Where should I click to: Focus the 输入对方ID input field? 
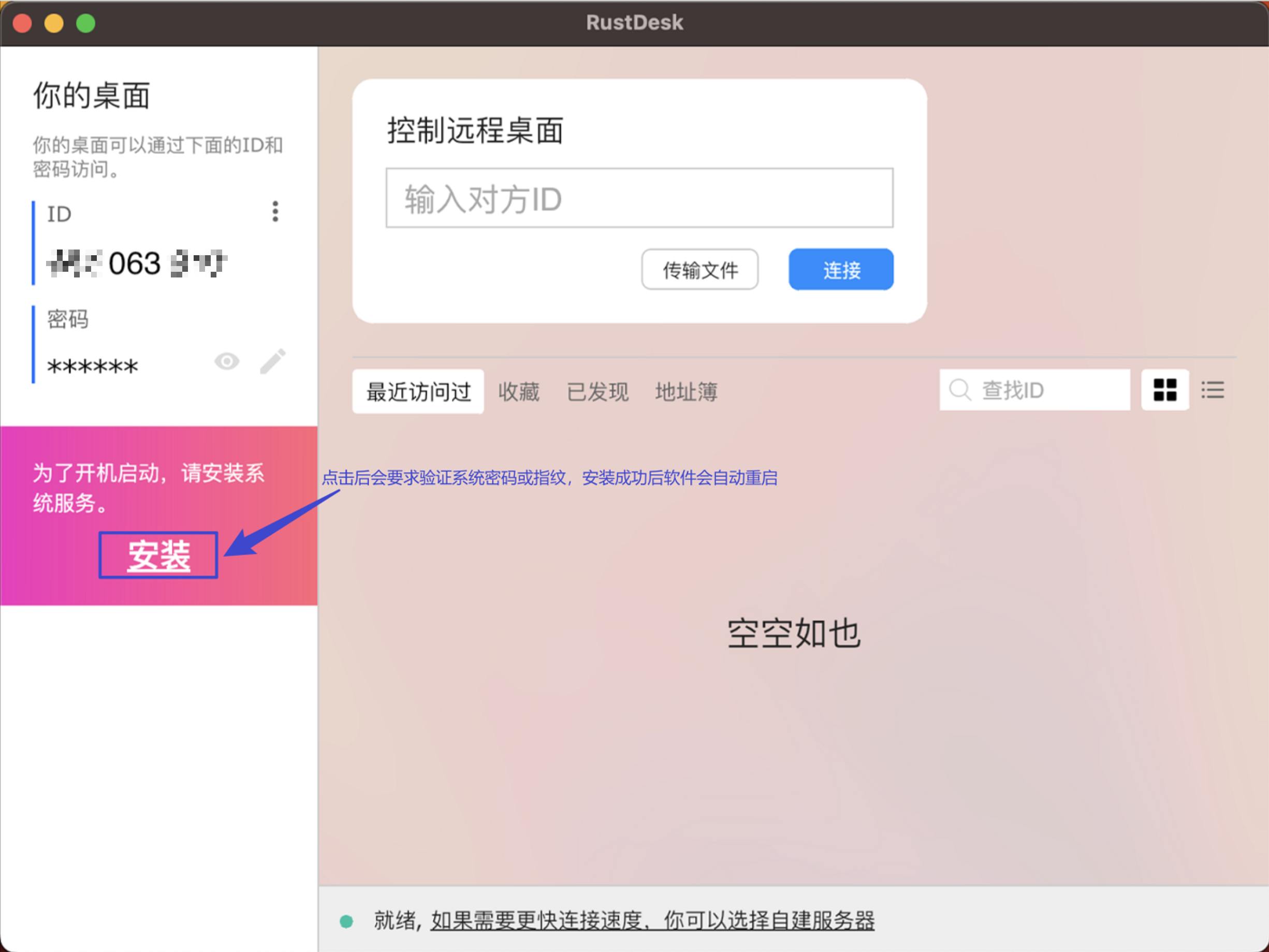[639, 198]
